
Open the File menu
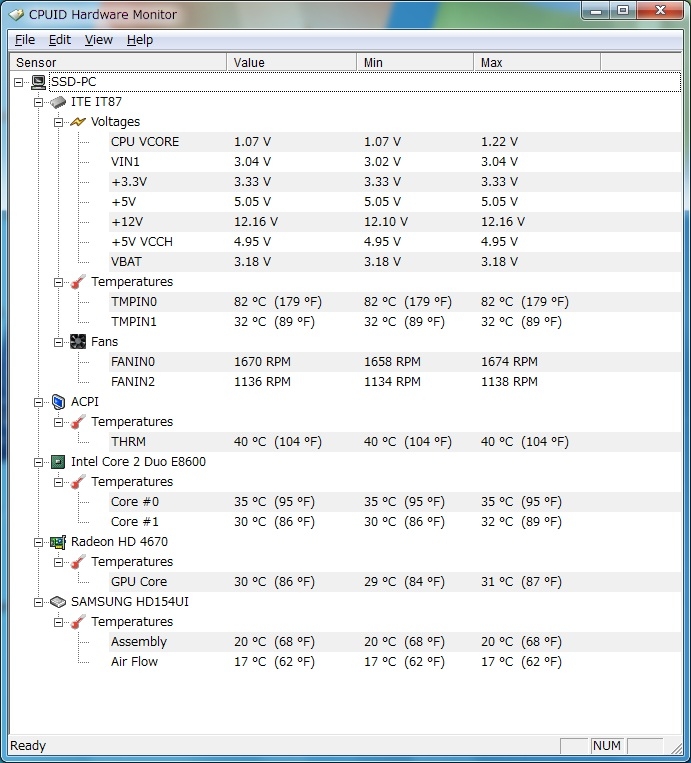pyautogui.click(x=25, y=40)
